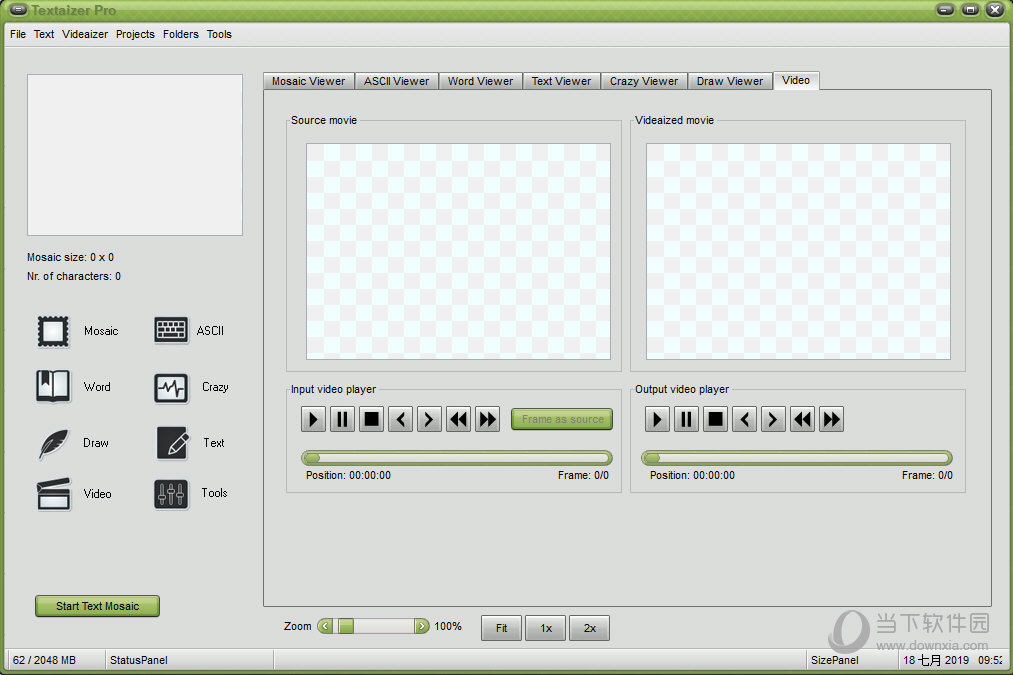Switch to the Crazy Viewer tab
The height and width of the screenshot is (675, 1013).
[644, 81]
